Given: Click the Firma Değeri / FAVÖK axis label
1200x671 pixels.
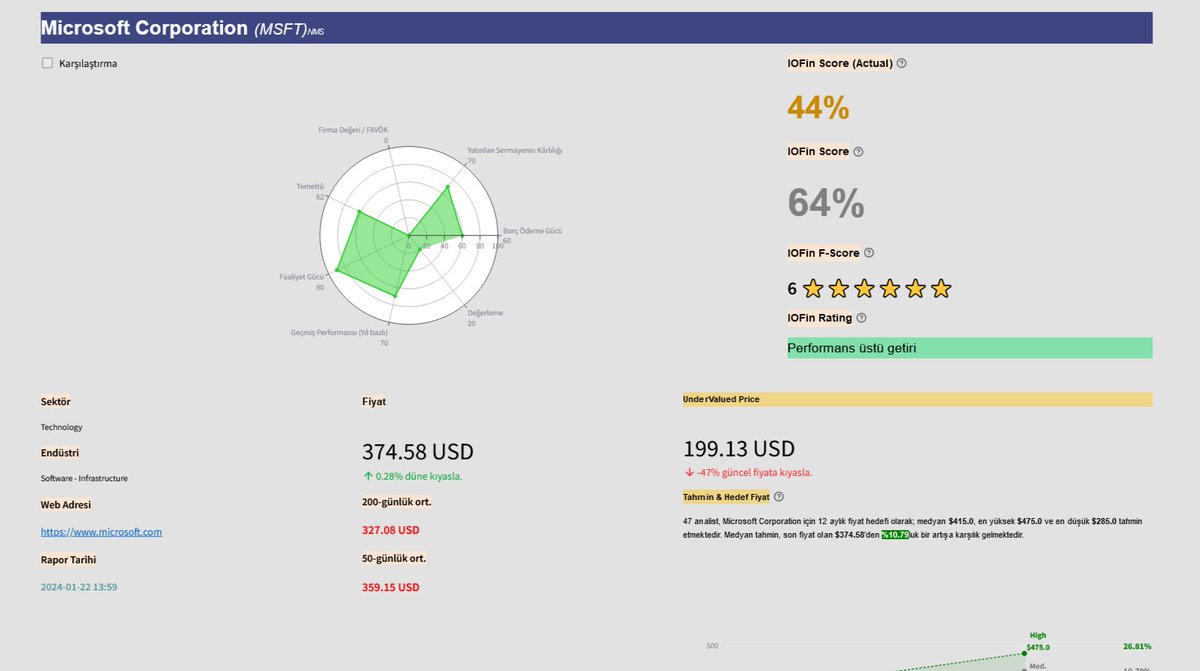Looking at the screenshot, I should pos(353,130).
